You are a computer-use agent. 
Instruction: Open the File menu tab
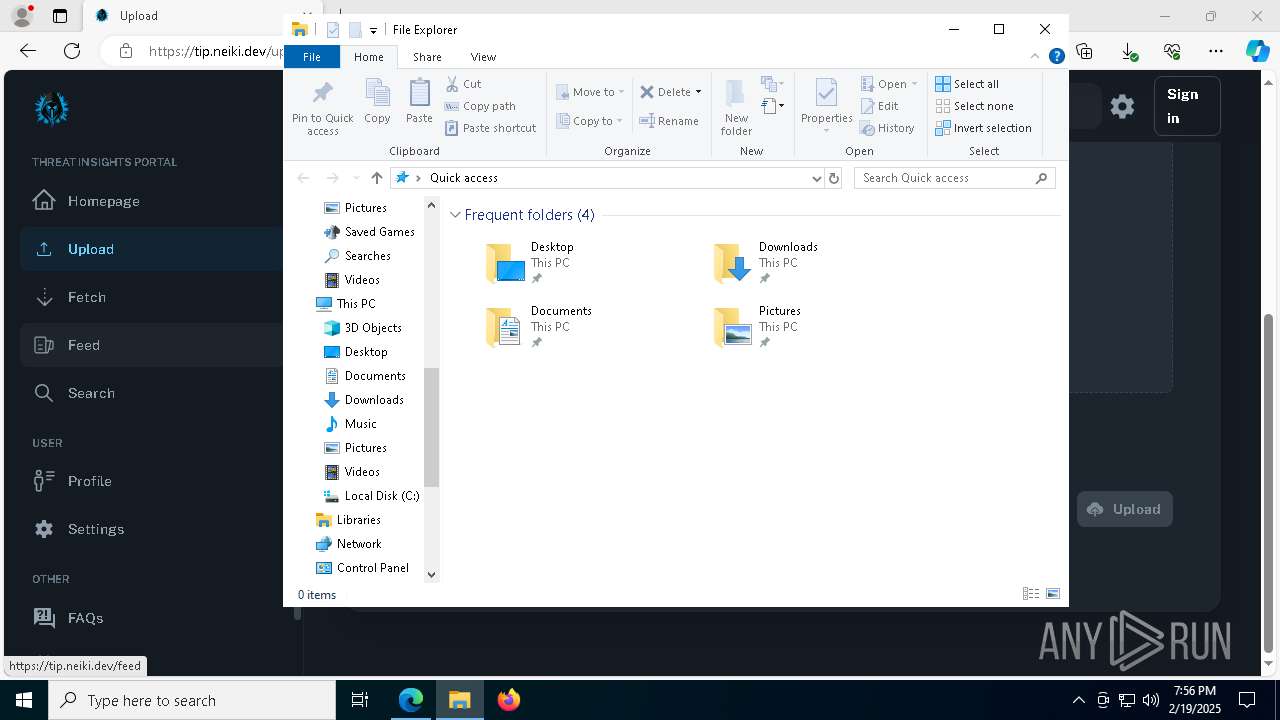point(312,57)
